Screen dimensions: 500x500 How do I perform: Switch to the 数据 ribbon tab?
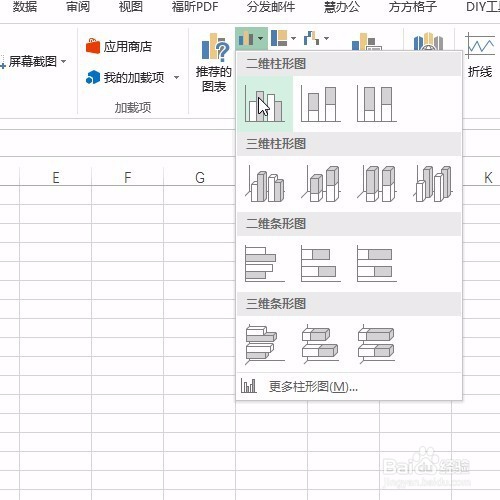coord(25,7)
